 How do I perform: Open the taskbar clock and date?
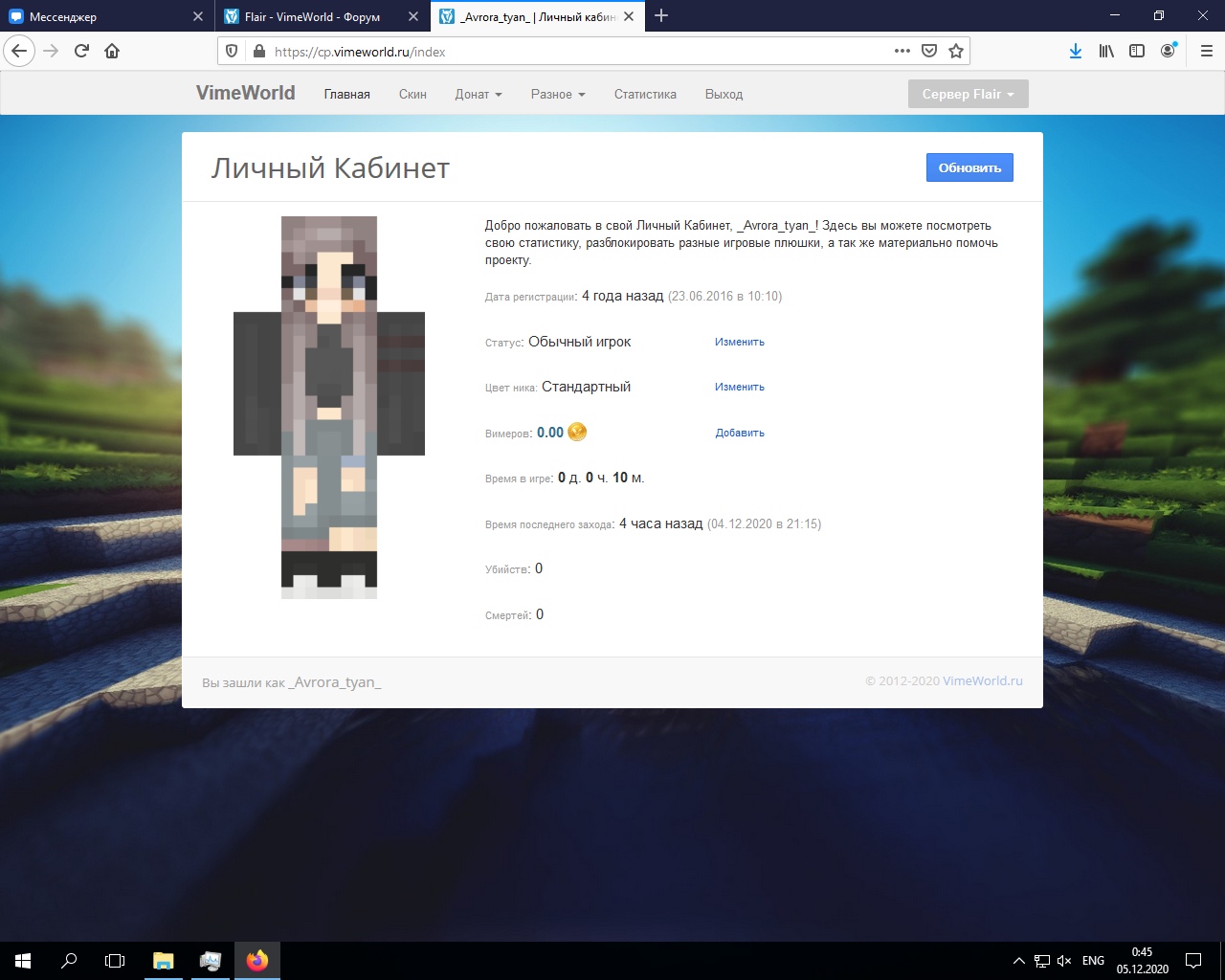(x=1142, y=961)
